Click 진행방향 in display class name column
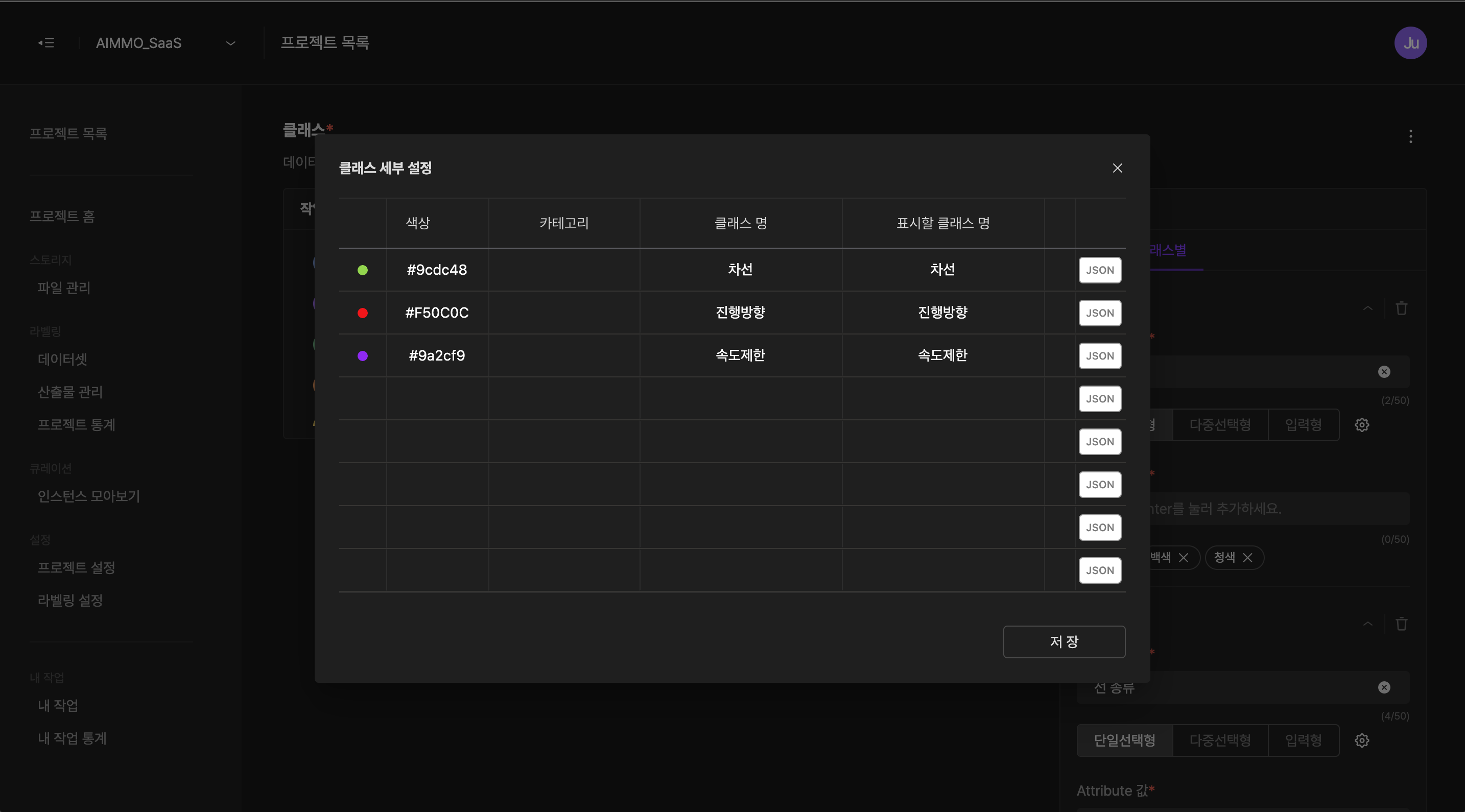 [942, 312]
